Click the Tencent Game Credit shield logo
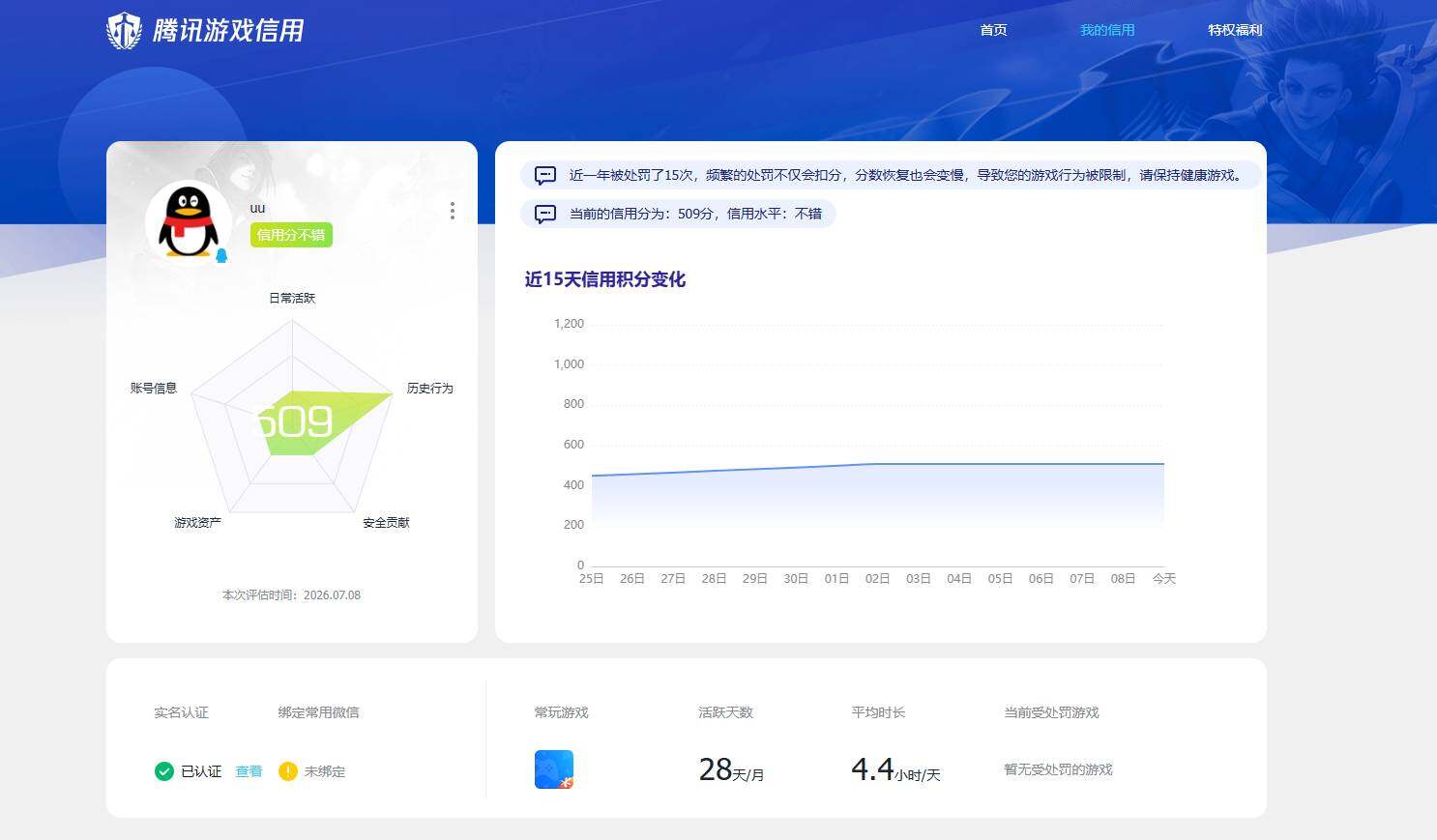1437x840 pixels. 124,31
